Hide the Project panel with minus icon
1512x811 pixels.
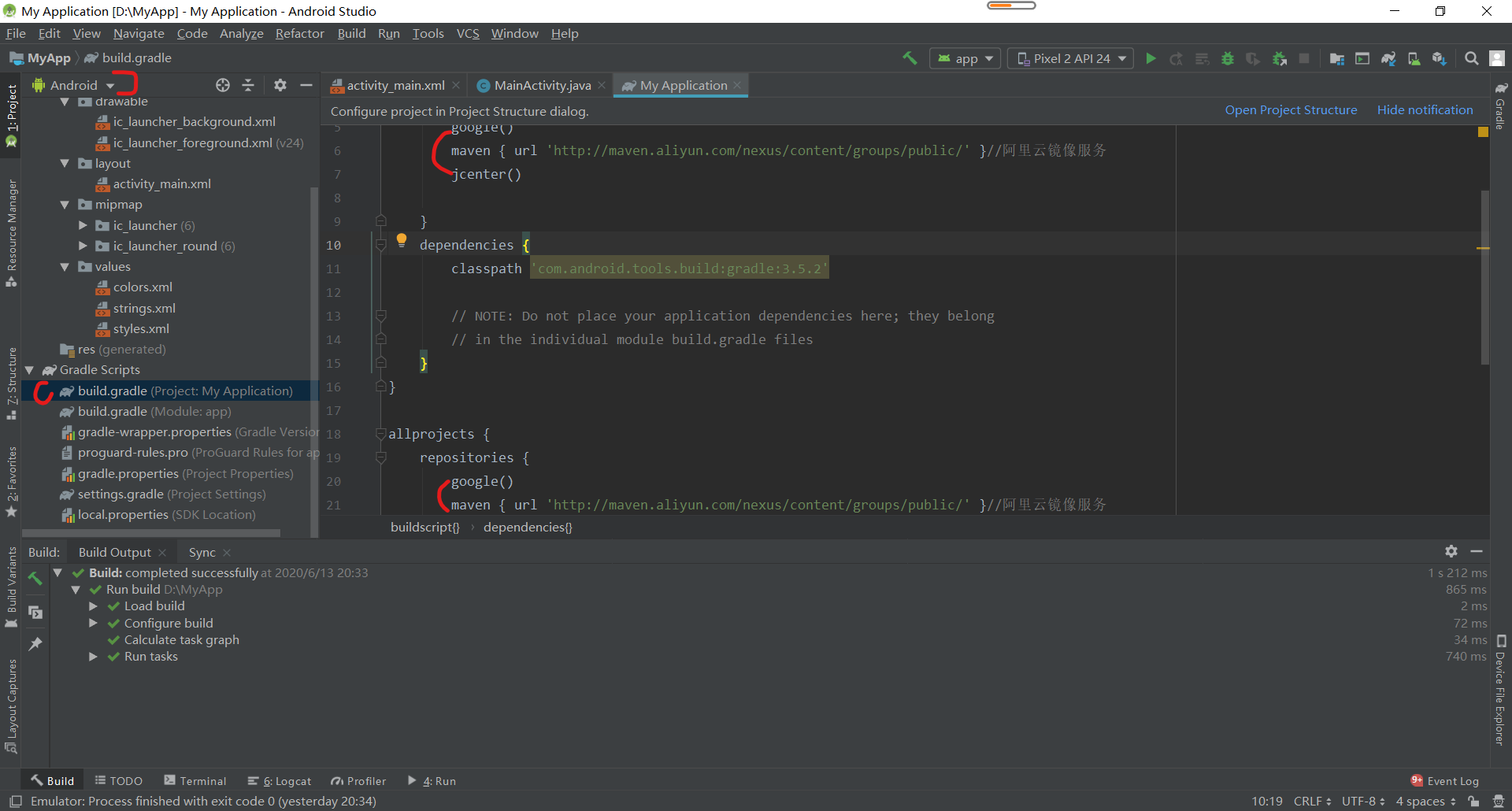click(x=306, y=85)
